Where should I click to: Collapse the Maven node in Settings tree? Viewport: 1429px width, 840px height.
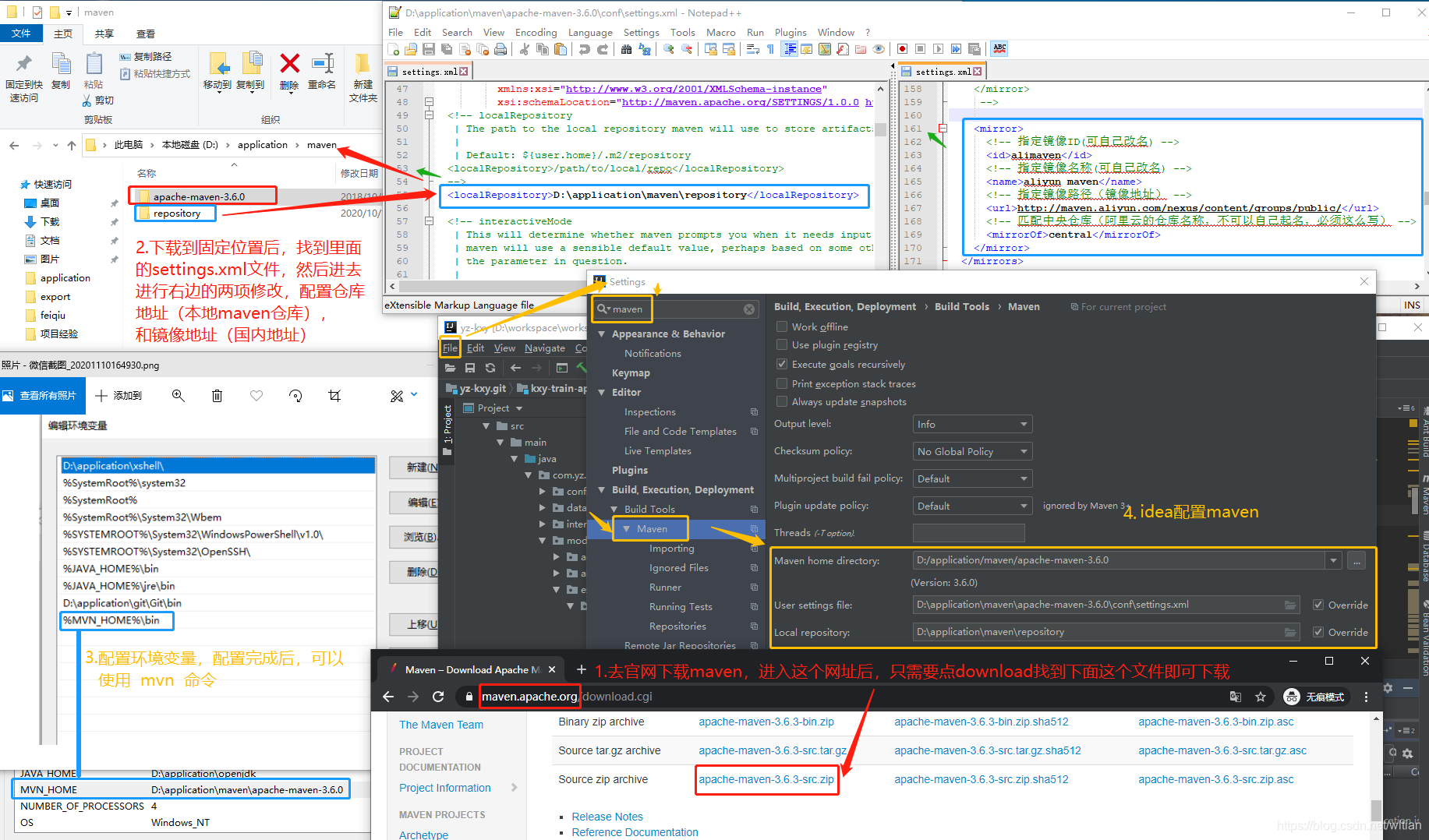(627, 529)
